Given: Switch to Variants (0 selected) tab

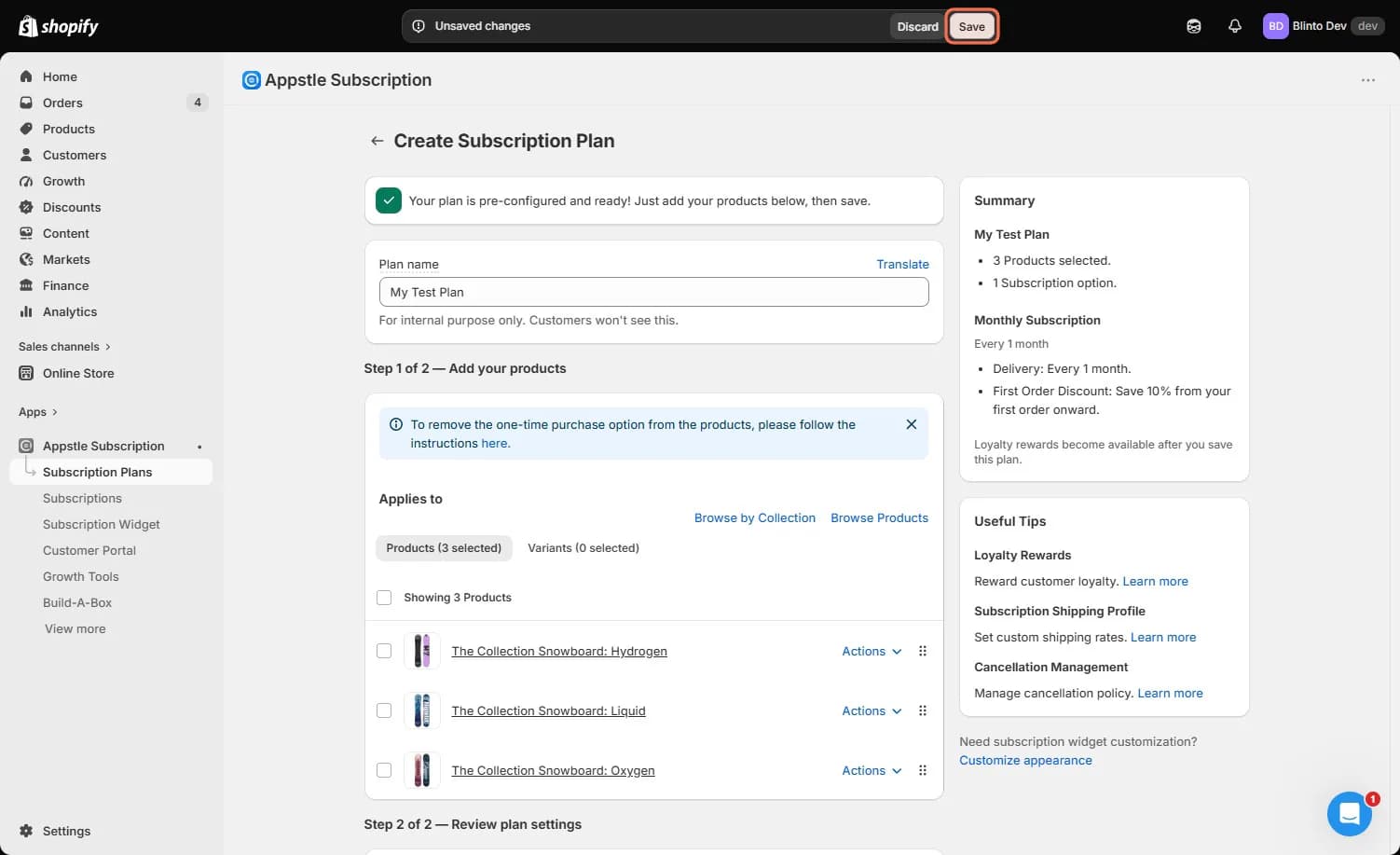Looking at the screenshot, I should click(x=583, y=547).
